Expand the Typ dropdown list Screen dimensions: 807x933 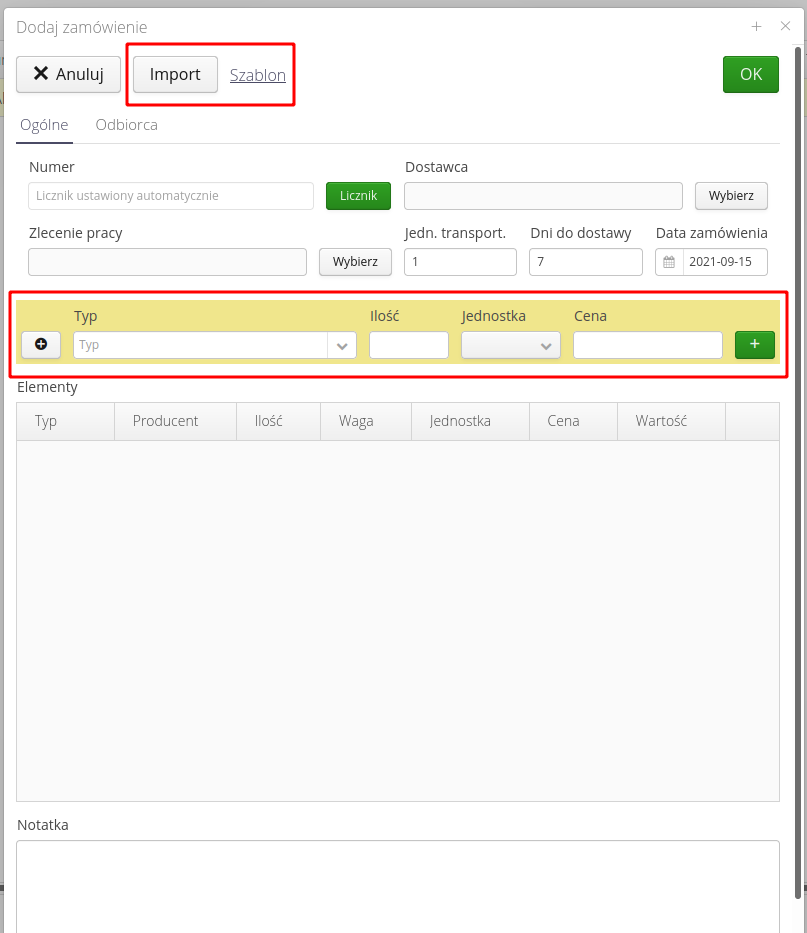point(342,345)
